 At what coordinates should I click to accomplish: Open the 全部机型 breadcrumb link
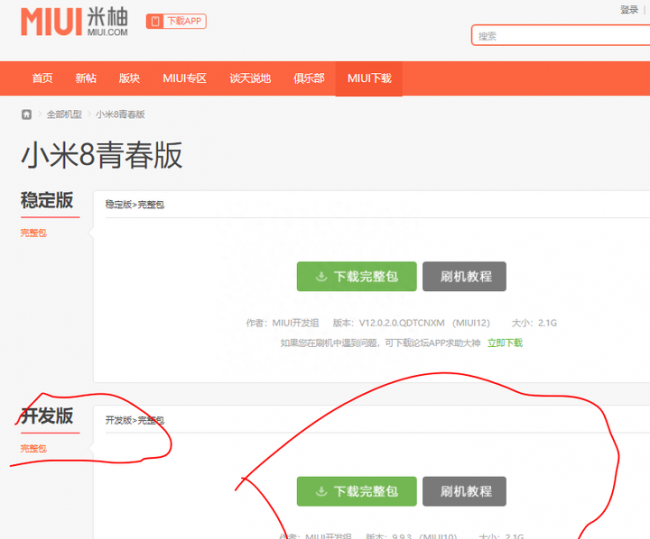tap(64, 114)
